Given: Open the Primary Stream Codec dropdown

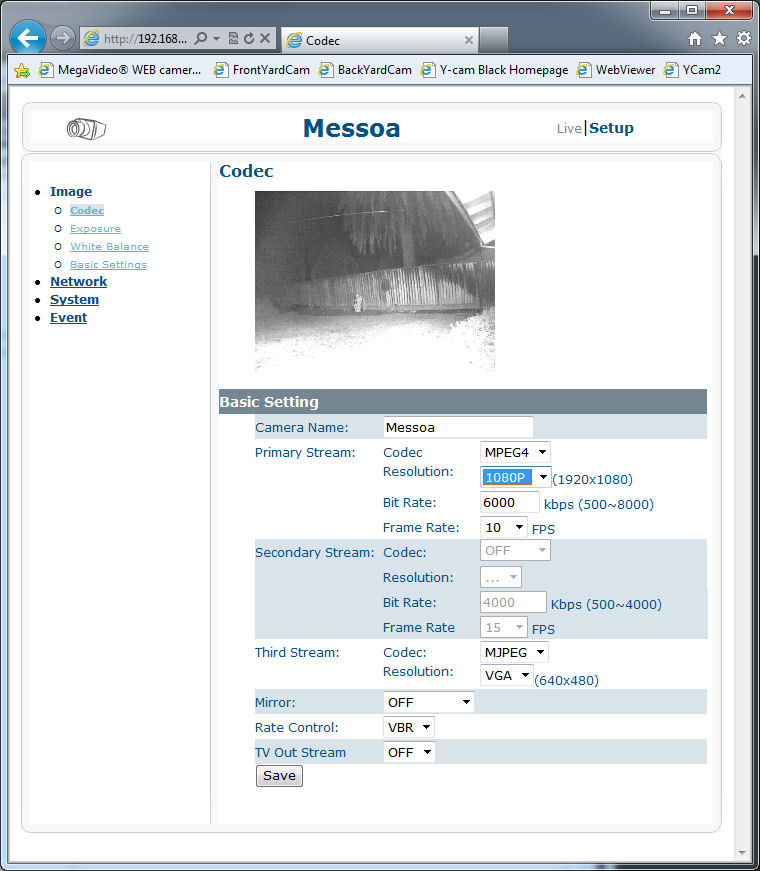Looking at the screenshot, I should (x=515, y=452).
